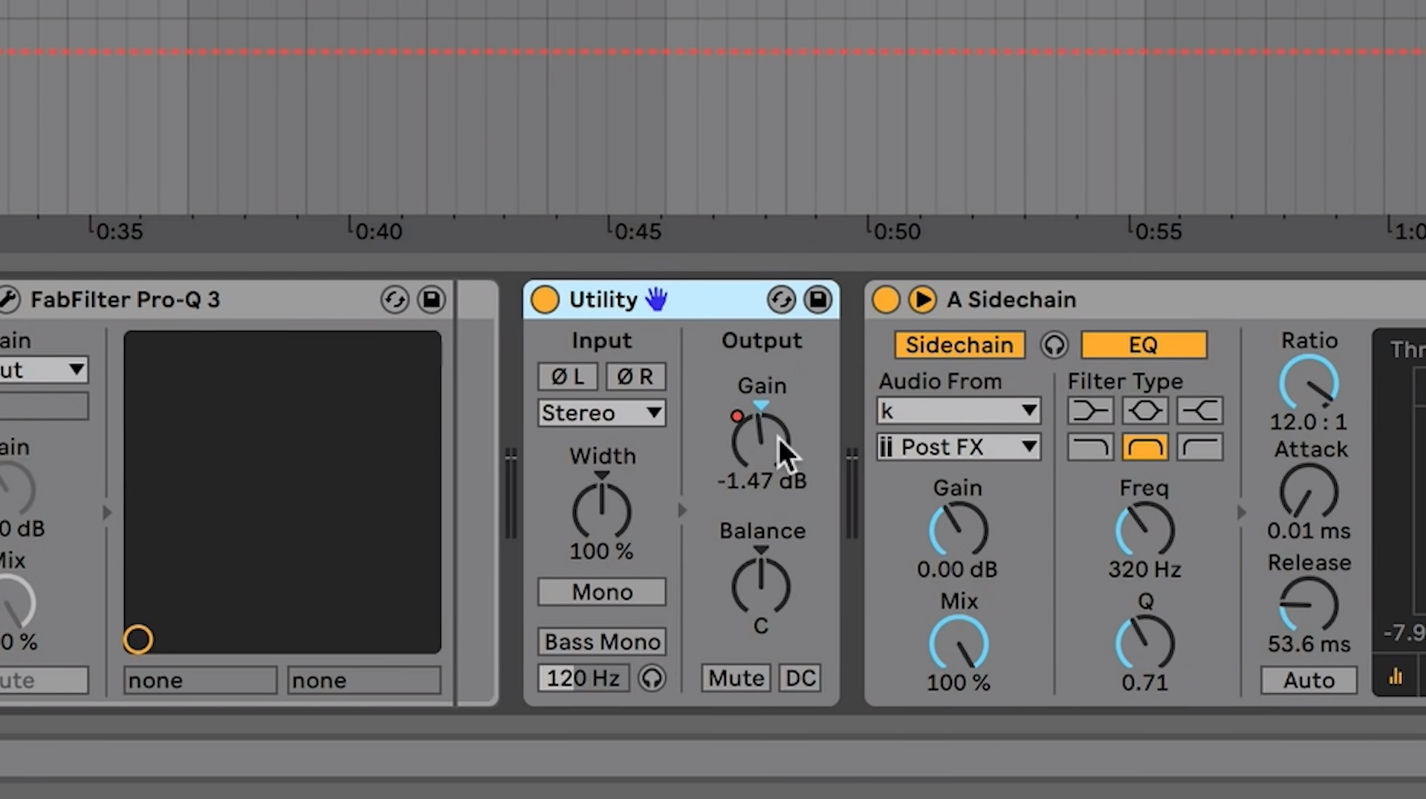Viewport: 1426px width, 799px height.
Task: Toggle the Utility device activator button
Action: coord(545,300)
